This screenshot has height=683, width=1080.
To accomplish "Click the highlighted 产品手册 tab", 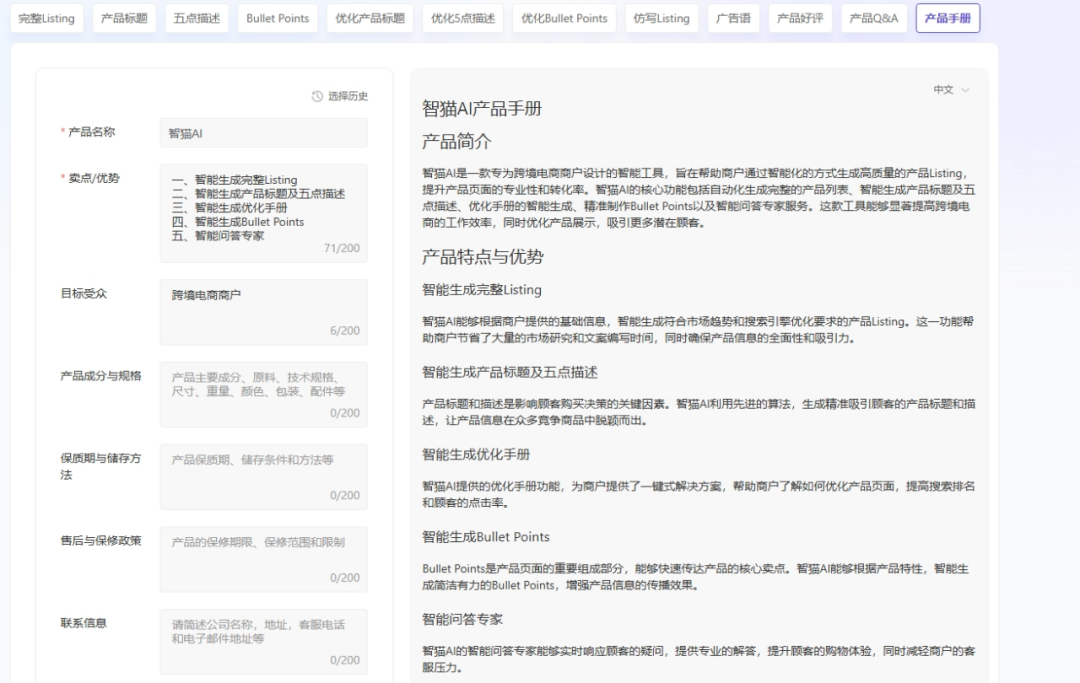I will coord(946,17).
